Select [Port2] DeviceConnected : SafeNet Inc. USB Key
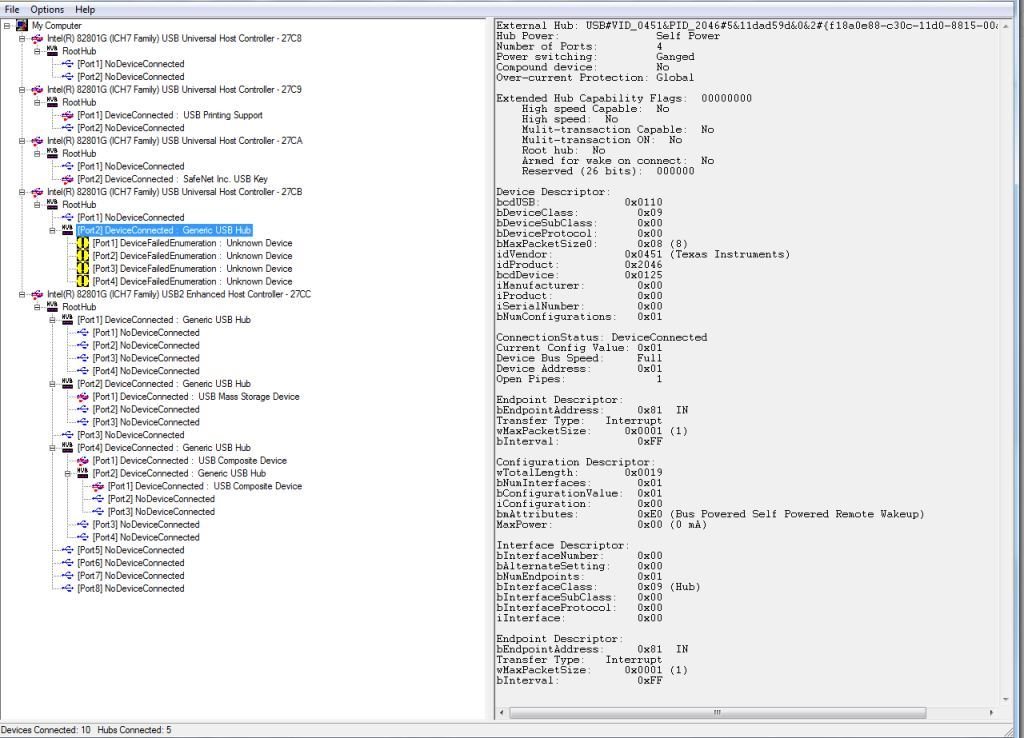Image resolution: width=1024 pixels, height=738 pixels. pyautogui.click(x=172, y=179)
